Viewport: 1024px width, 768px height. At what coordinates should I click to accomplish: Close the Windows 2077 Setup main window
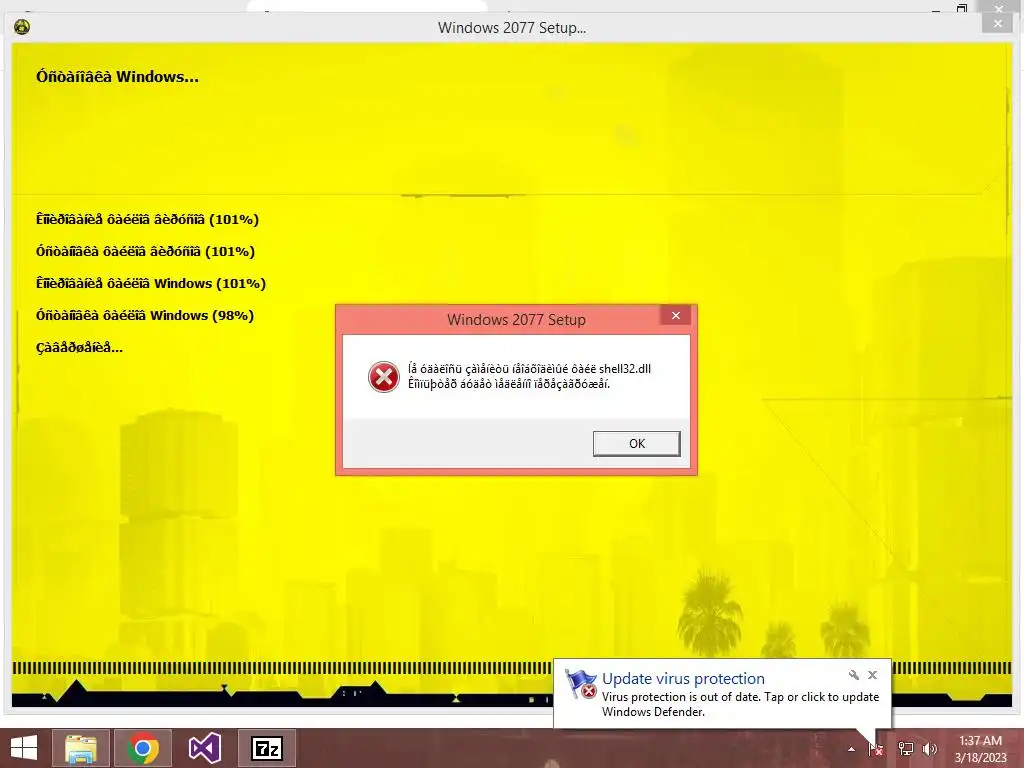tap(997, 24)
